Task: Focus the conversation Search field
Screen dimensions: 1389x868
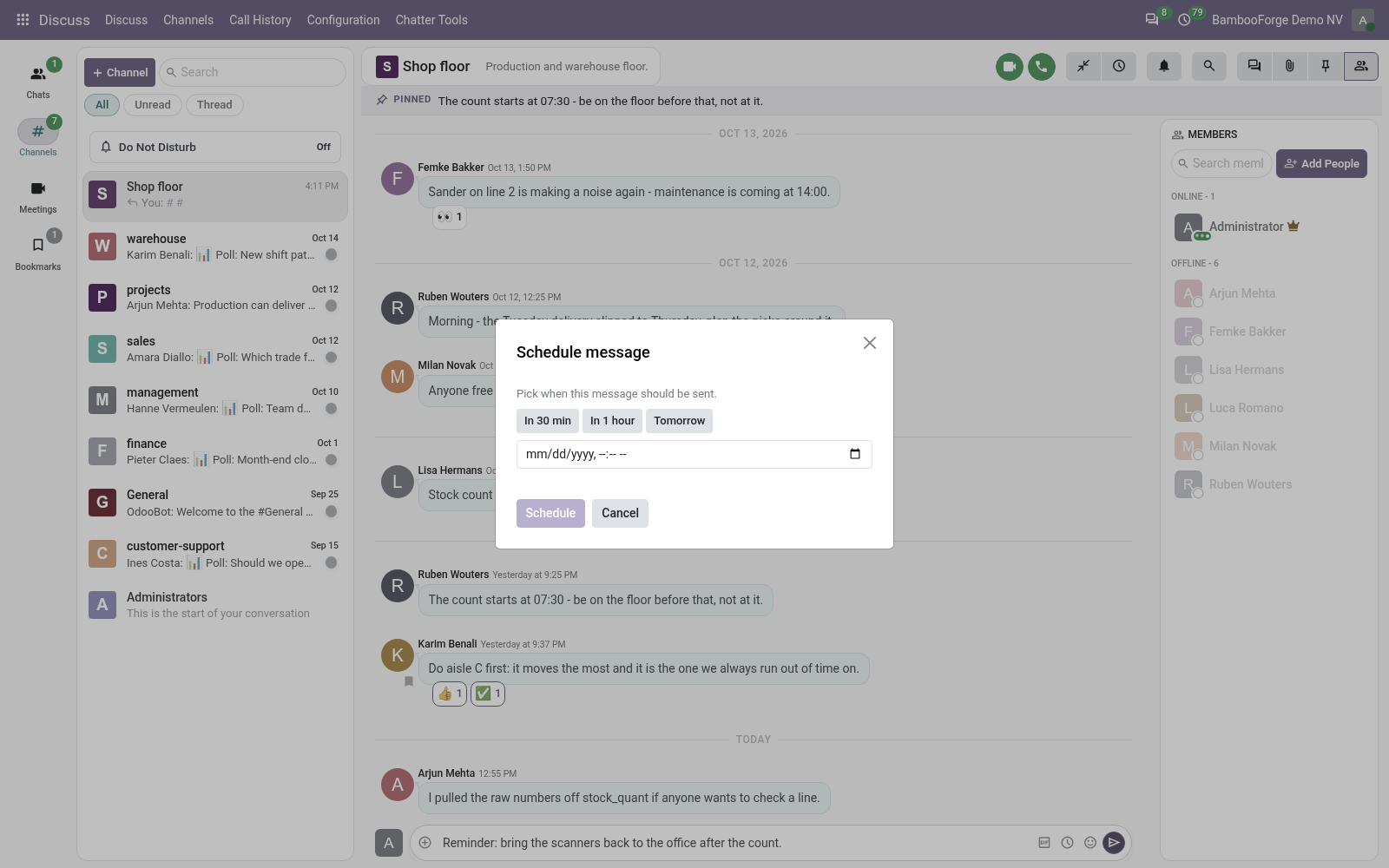Action: point(253,72)
